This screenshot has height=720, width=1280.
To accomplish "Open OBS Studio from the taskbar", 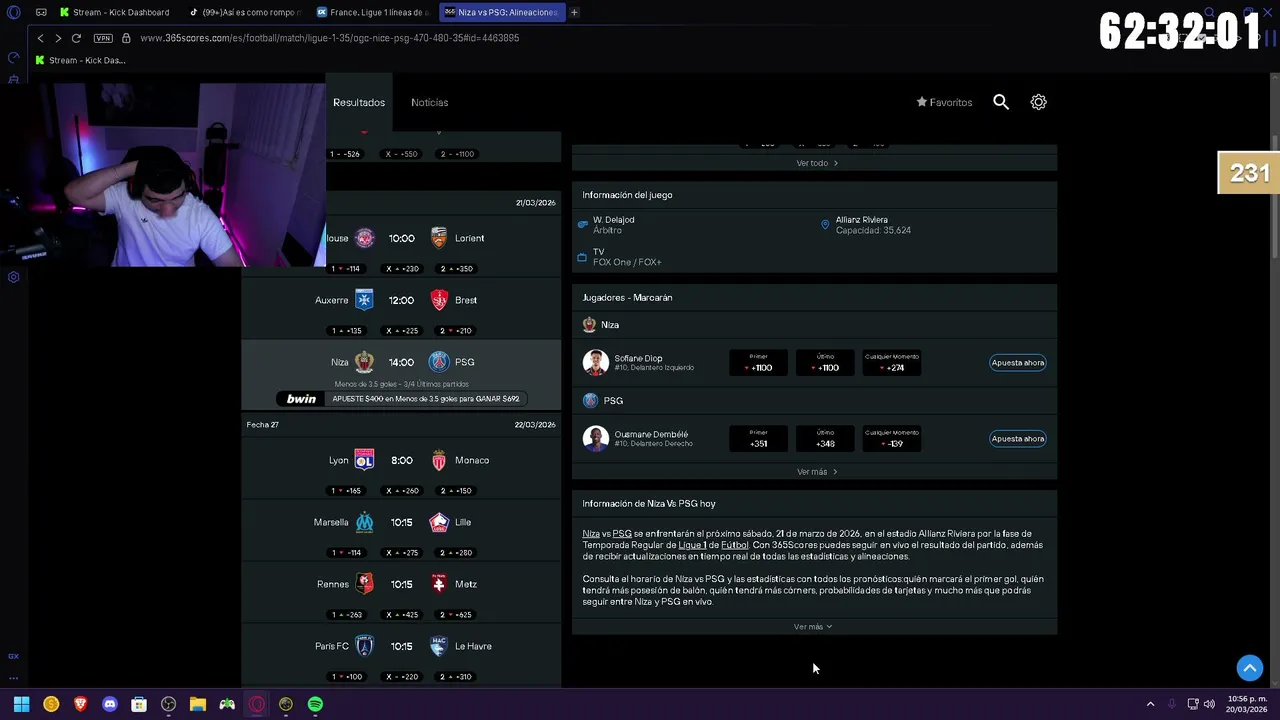I will (168, 704).
